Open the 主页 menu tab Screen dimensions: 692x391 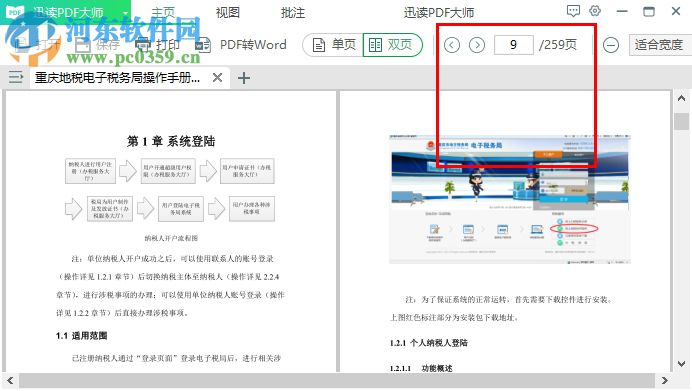click(x=163, y=12)
